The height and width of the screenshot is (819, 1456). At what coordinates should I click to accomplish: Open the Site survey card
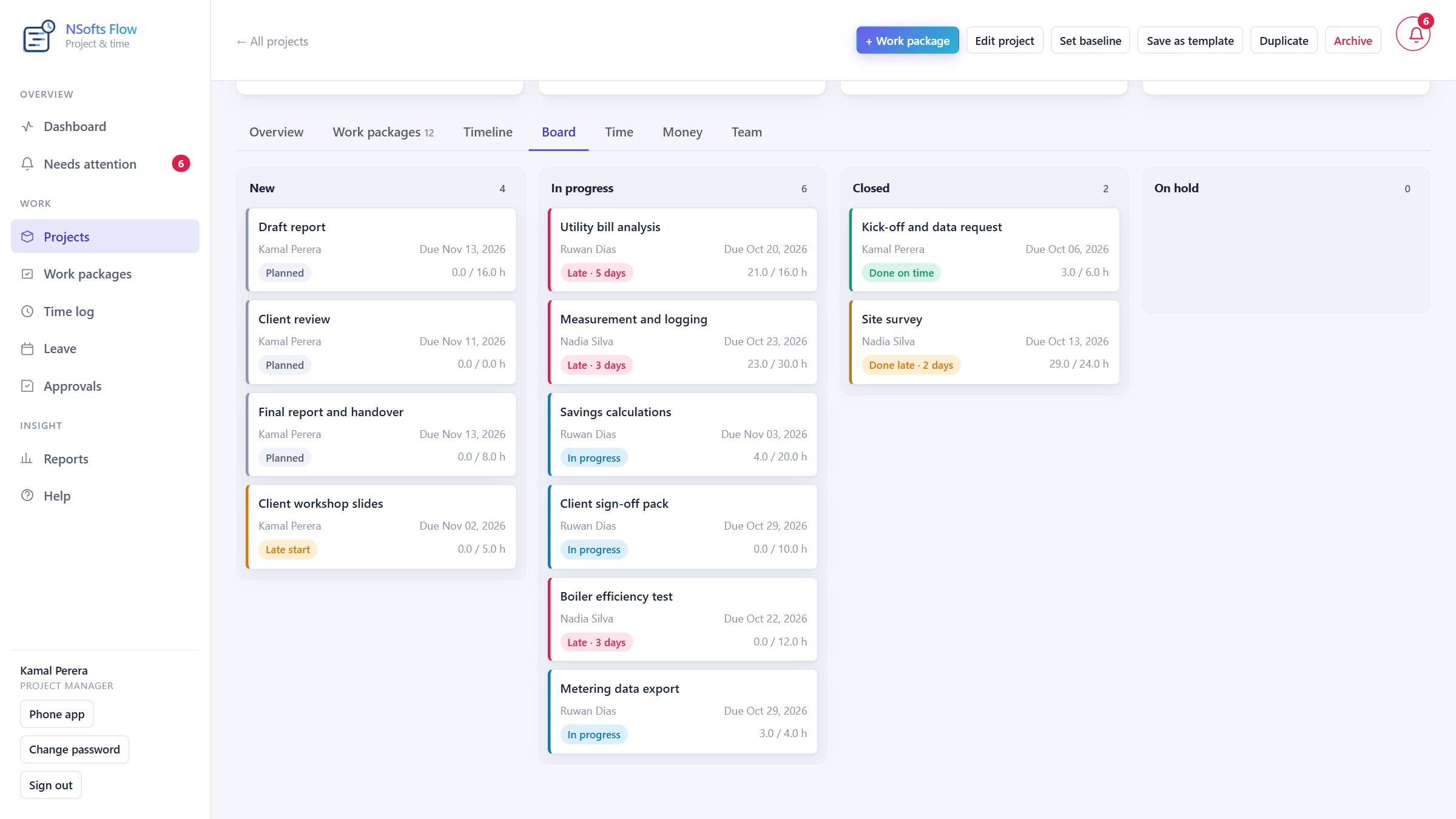coord(984,342)
